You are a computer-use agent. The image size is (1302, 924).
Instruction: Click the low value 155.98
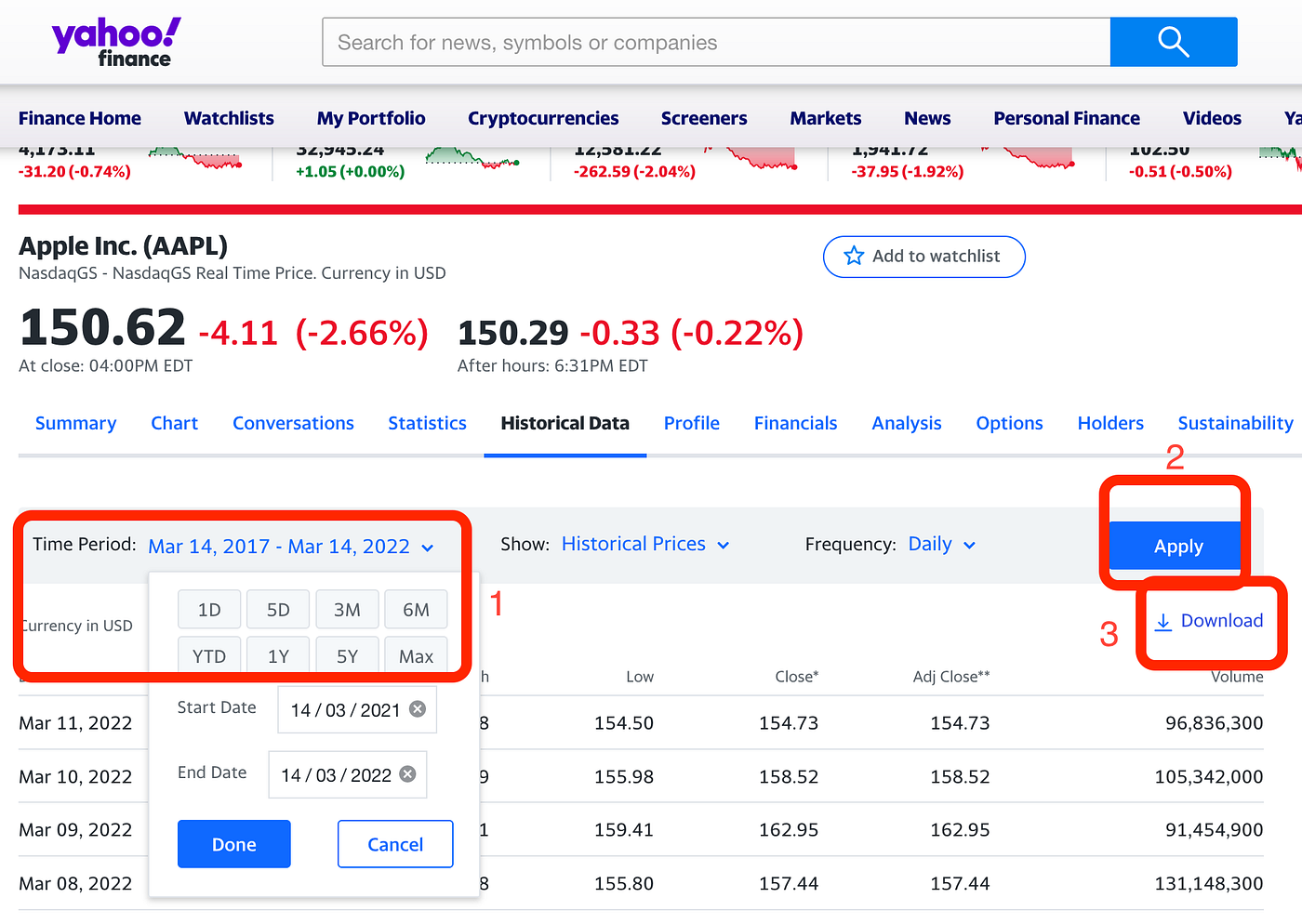pos(624,777)
